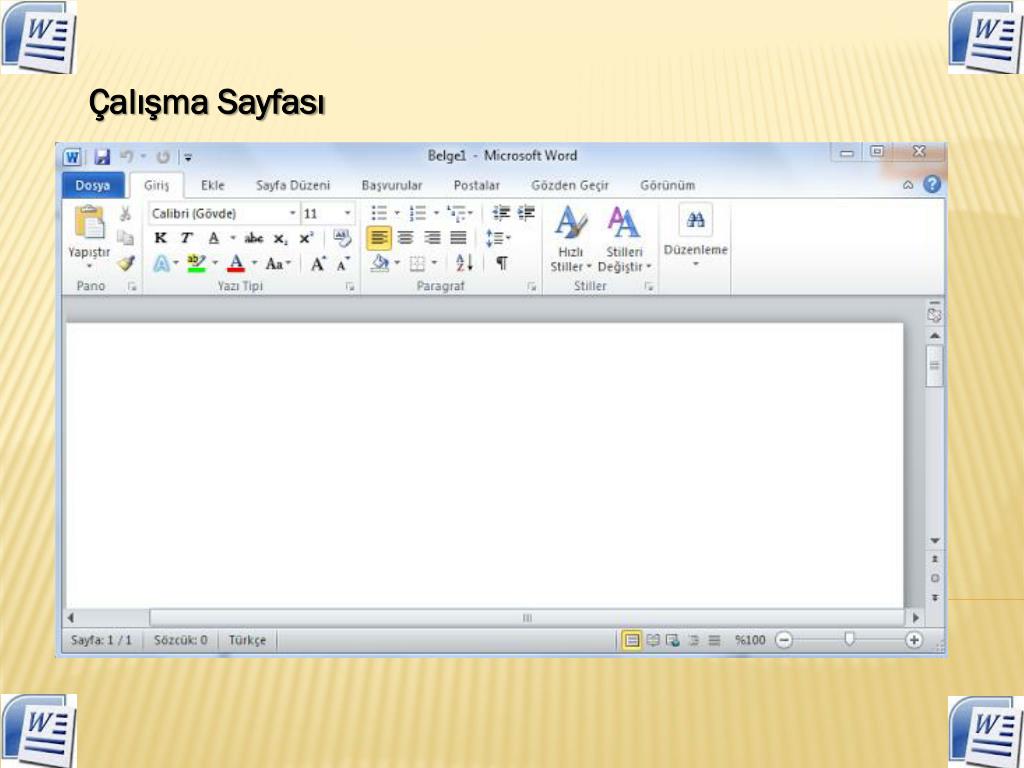Click the Save icon in quick access toolbar
The height and width of the screenshot is (768, 1024).
tap(102, 157)
